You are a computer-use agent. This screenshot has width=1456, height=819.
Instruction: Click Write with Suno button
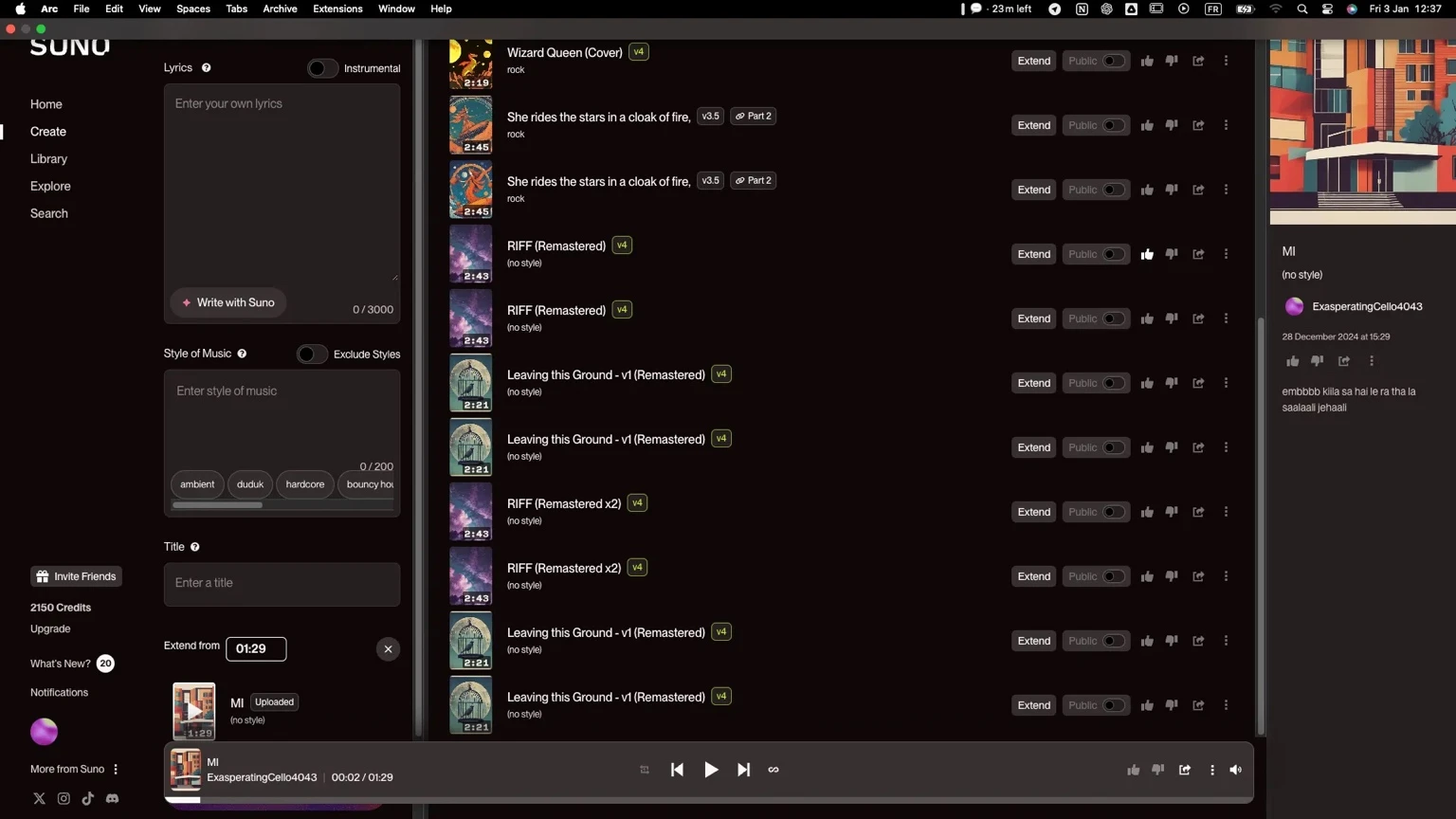tap(228, 302)
